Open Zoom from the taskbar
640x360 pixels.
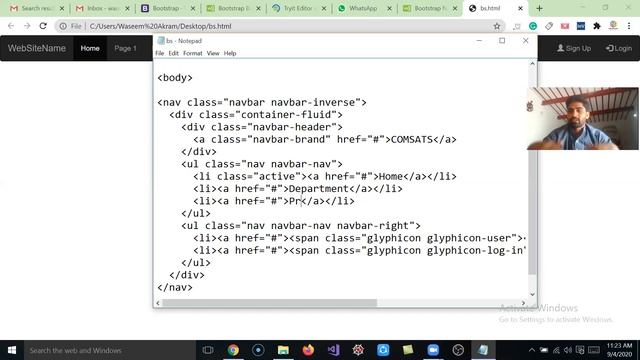[x=433, y=350]
